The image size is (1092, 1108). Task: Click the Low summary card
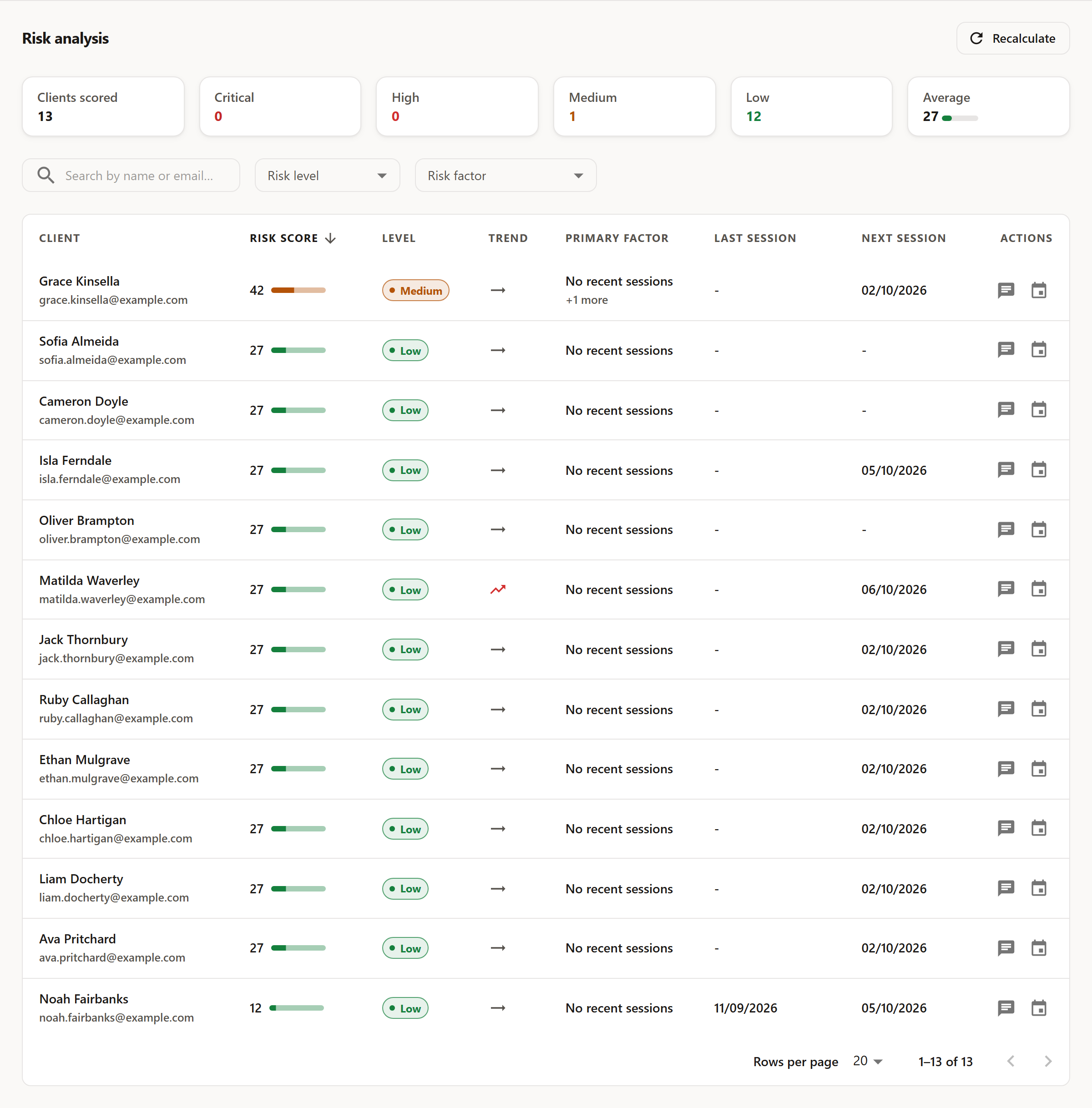tap(811, 106)
